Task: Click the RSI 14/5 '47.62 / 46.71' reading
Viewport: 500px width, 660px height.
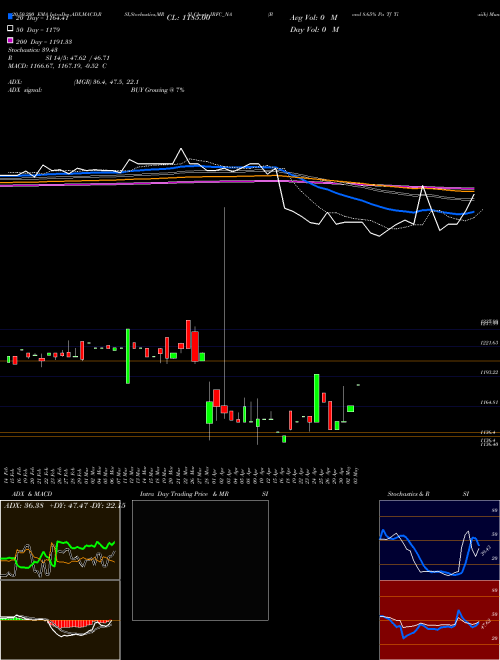Action: tap(88, 58)
